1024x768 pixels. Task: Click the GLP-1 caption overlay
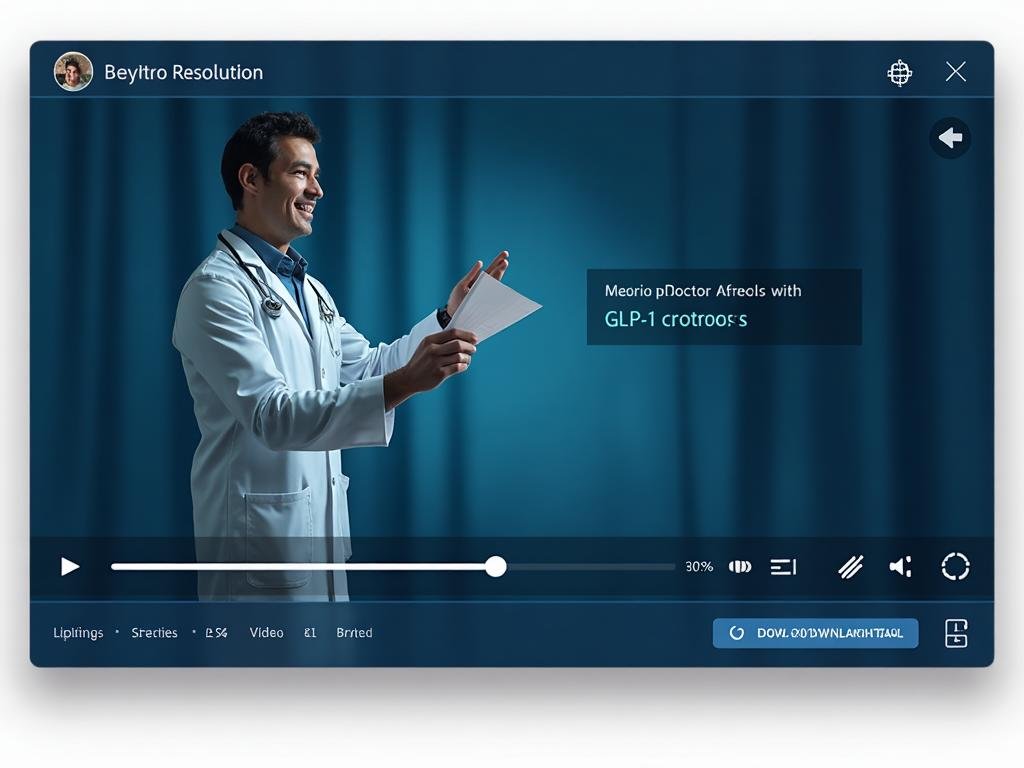click(x=723, y=306)
